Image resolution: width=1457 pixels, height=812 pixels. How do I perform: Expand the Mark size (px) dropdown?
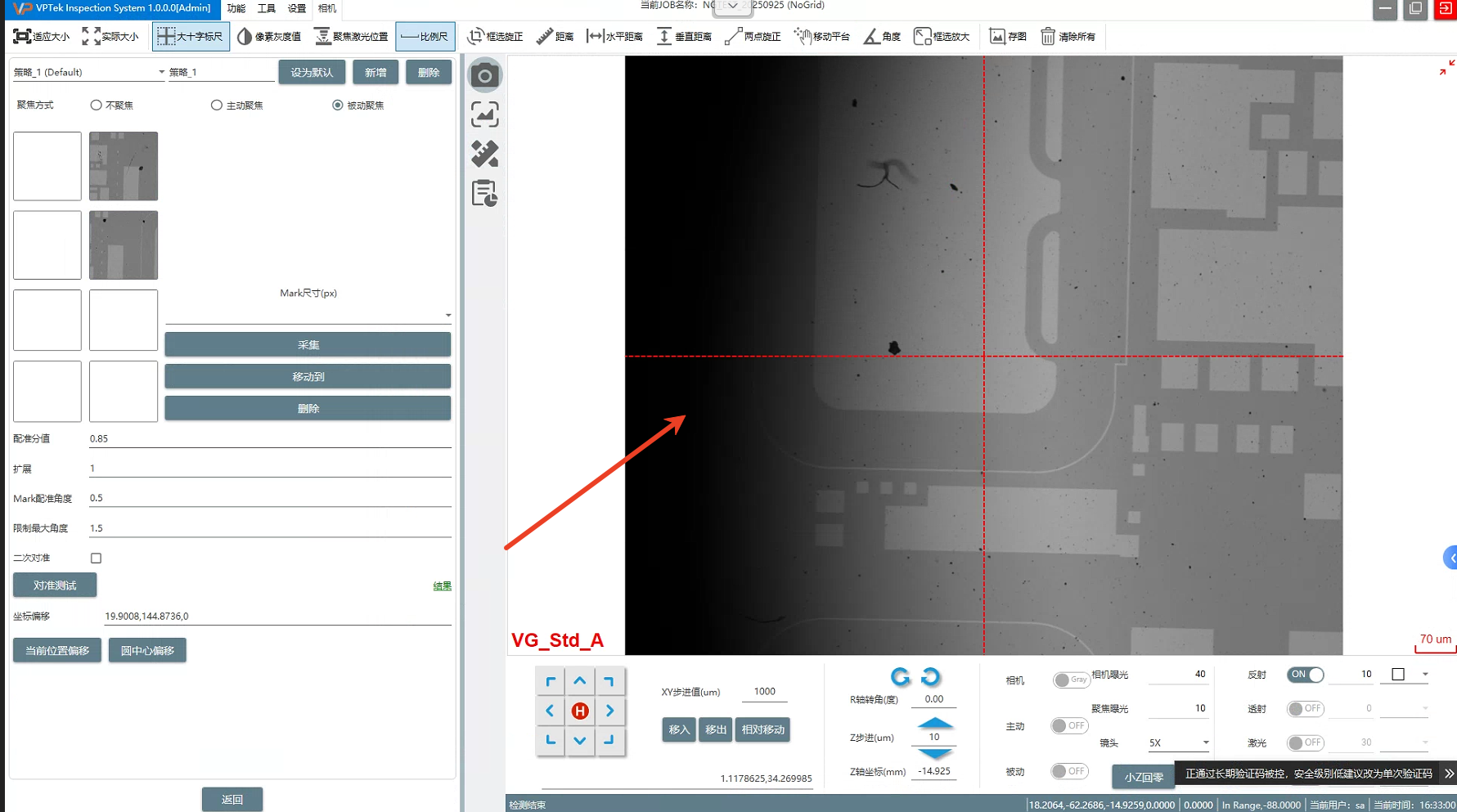pos(447,315)
